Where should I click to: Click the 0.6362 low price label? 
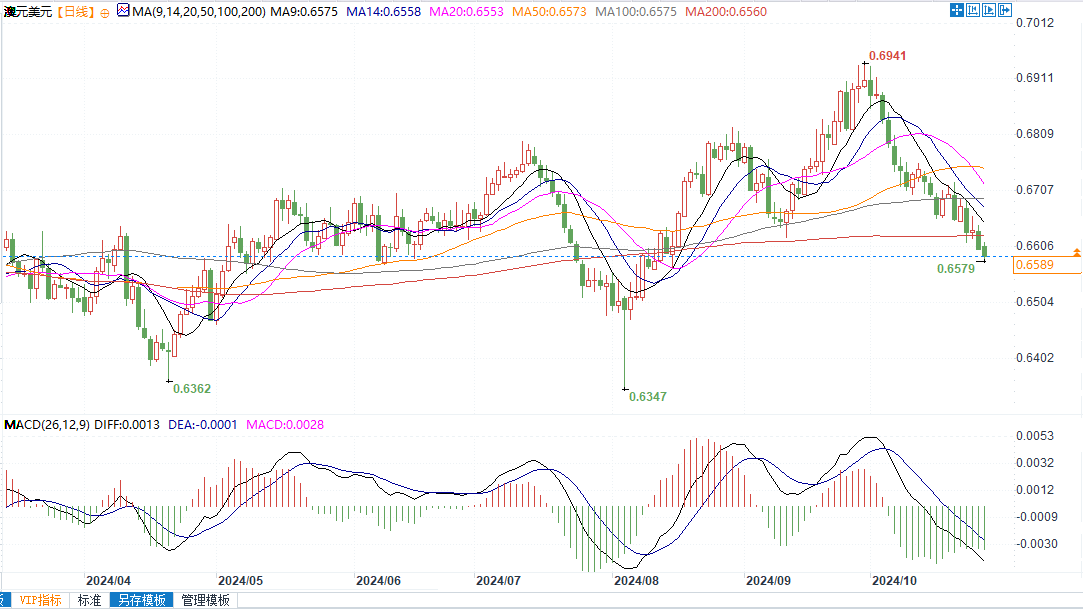pyautogui.click(x=192, y=389)
